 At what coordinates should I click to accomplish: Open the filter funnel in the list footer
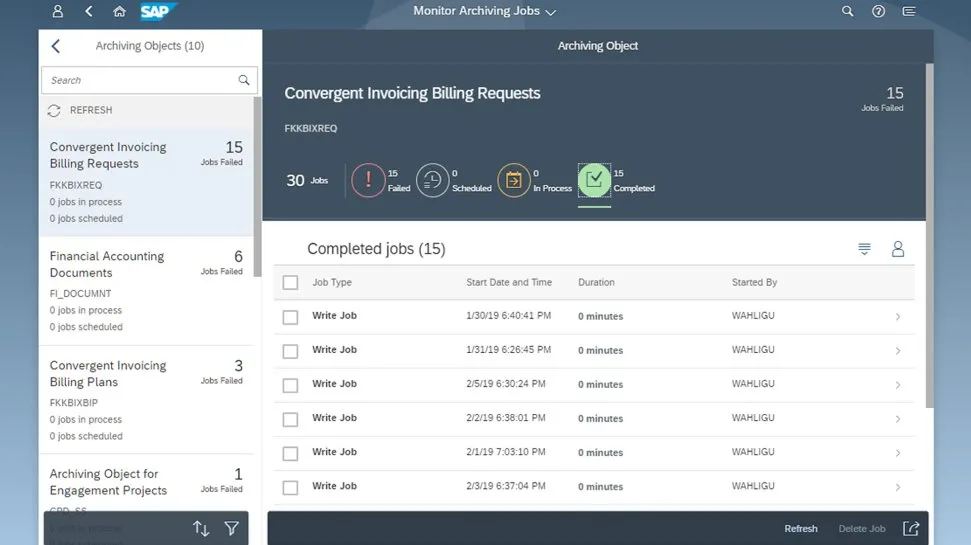231,529
